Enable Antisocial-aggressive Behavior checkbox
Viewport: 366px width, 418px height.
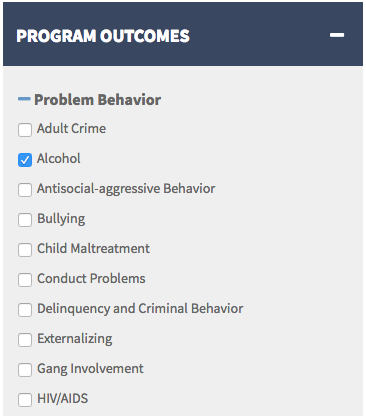25,190
